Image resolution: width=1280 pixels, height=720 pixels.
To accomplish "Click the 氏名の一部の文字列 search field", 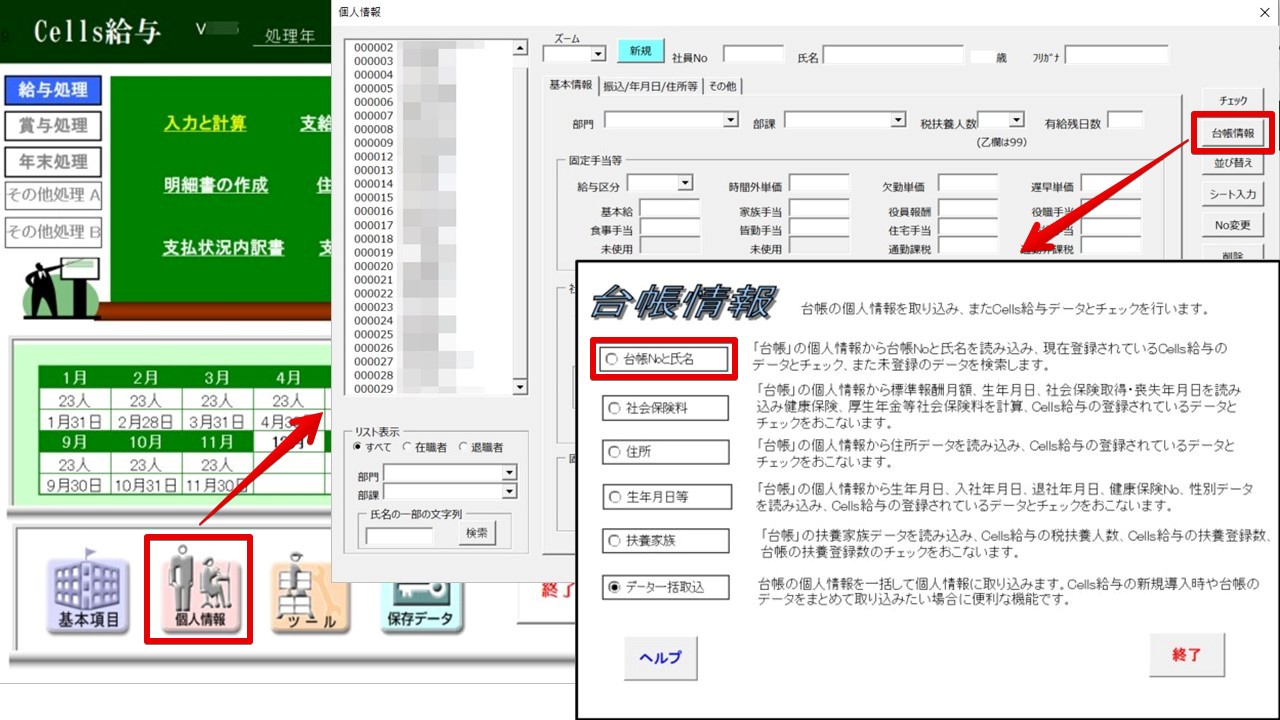I will tap(400, 535).
